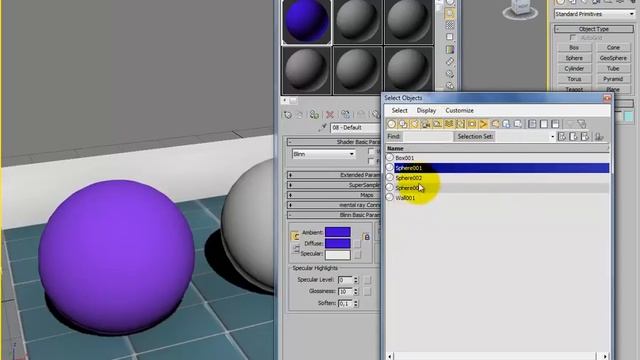
Task: Open the Customize menu in Select Objects
Action: click(460, 111)
